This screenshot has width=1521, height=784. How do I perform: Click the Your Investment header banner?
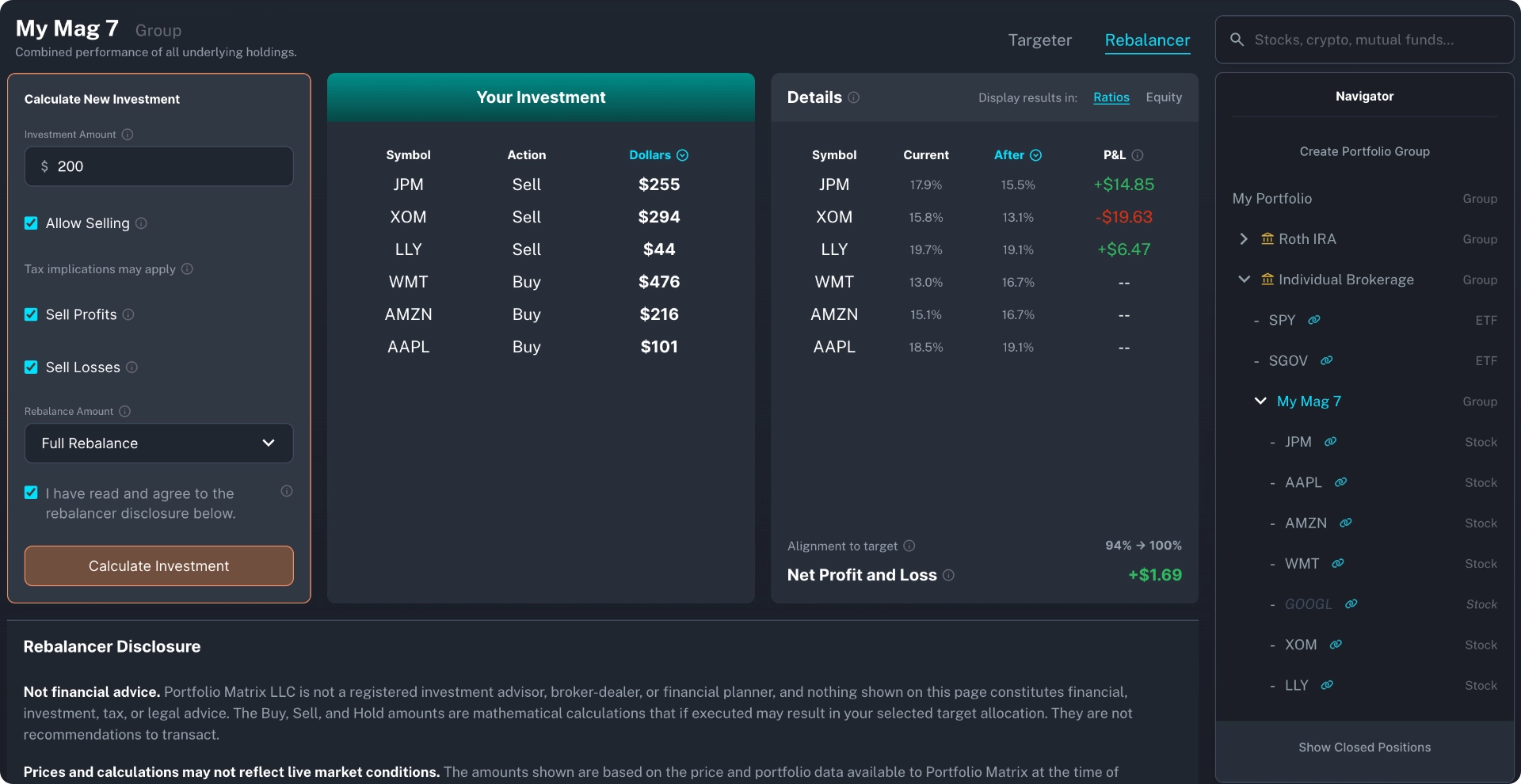point(541,97)
